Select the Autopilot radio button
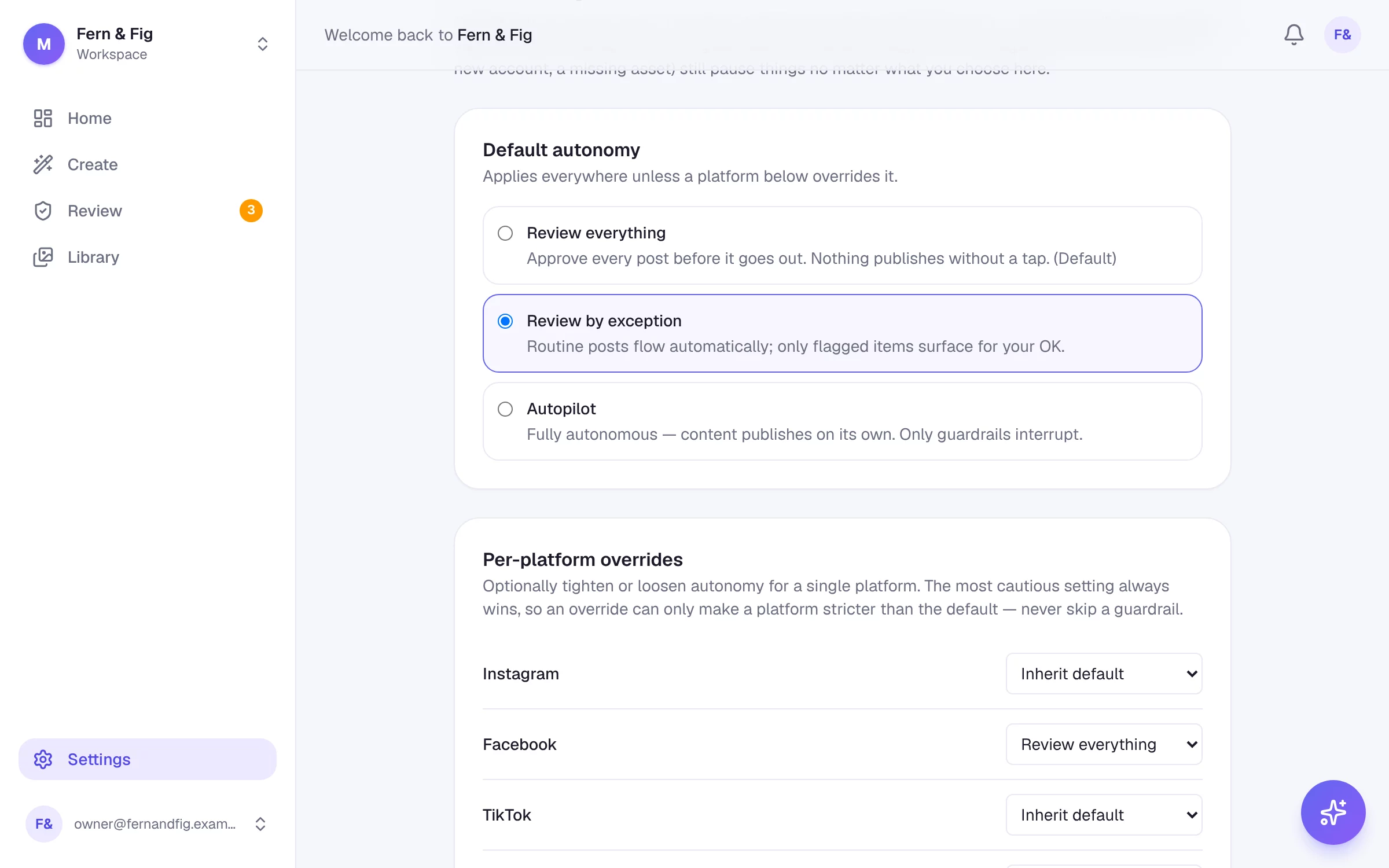1389x868 pixels. 505,409
